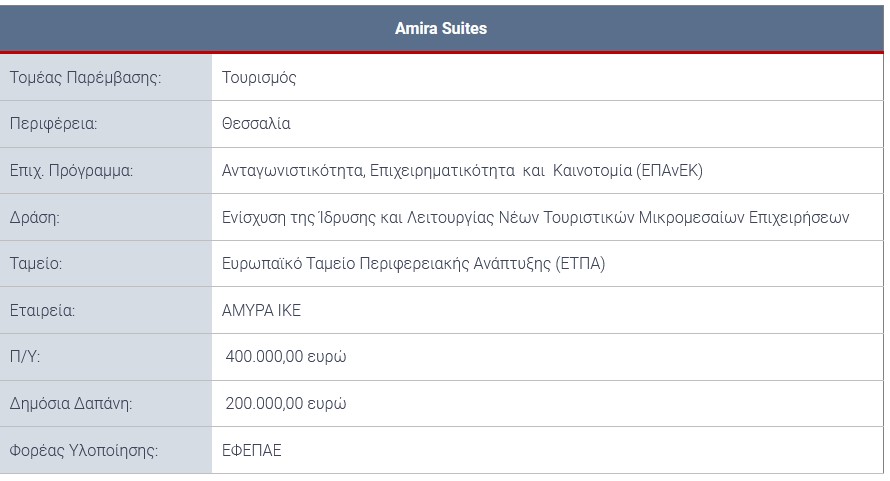Click the 200.000,00 ευρώ amount

(286, 404)
